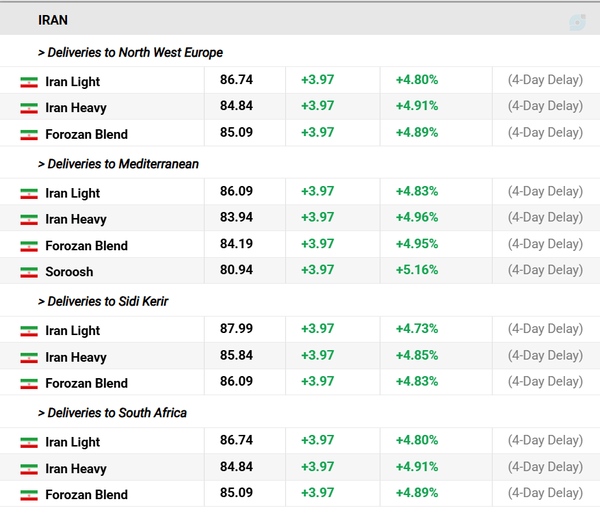
Task: Click flag icon for South Africa Forozan Blend
Action: pyautogui.click(x=29, y=495)
